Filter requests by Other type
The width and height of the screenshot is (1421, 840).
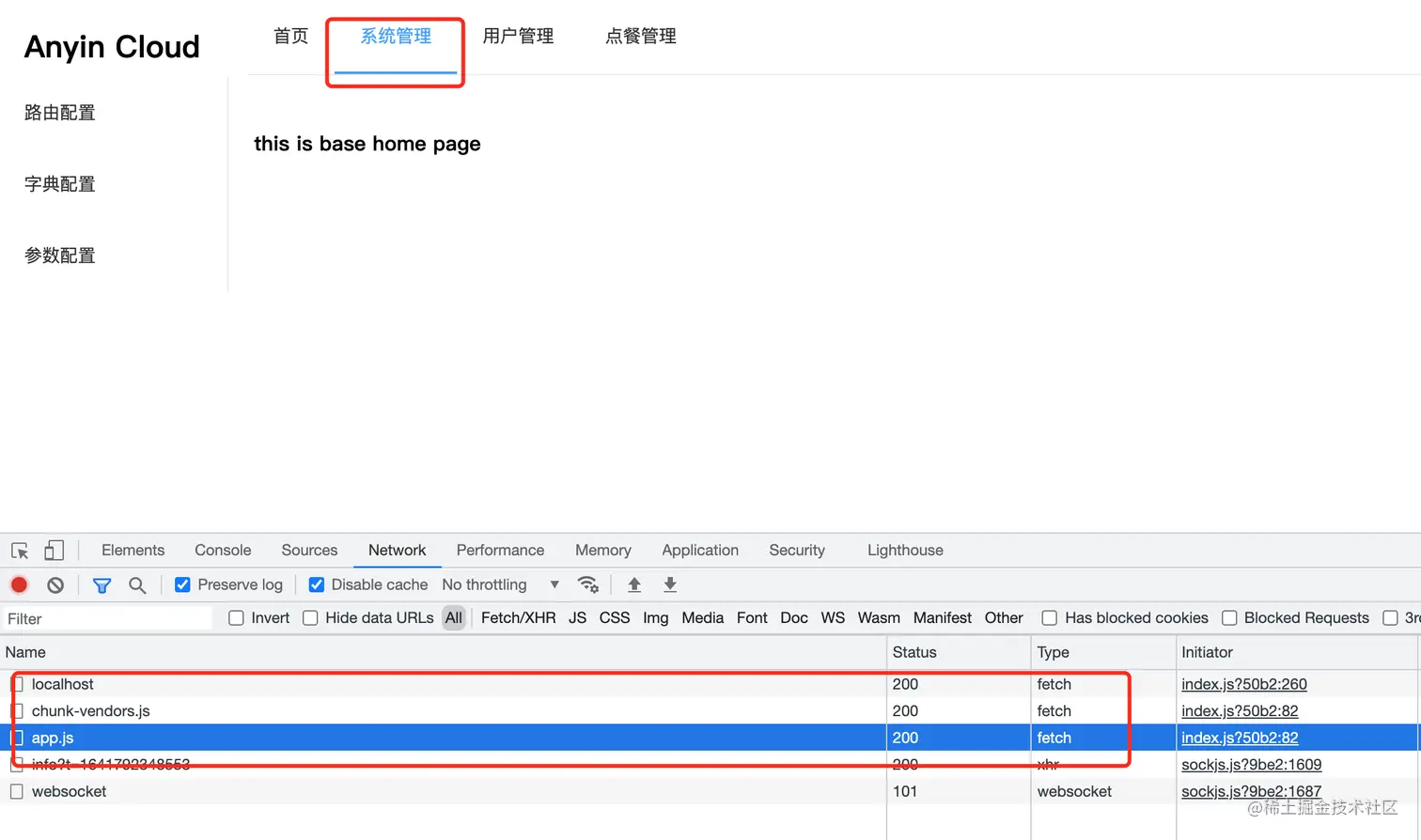coord(1004,617)
